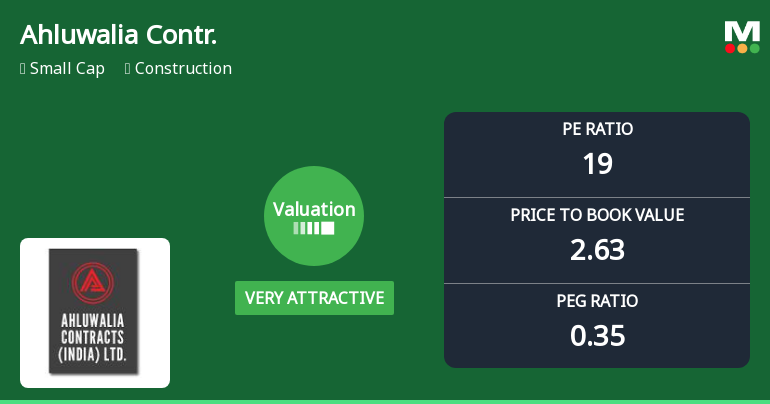Click the Marketsmojo M logo

[x=742, y=31]
